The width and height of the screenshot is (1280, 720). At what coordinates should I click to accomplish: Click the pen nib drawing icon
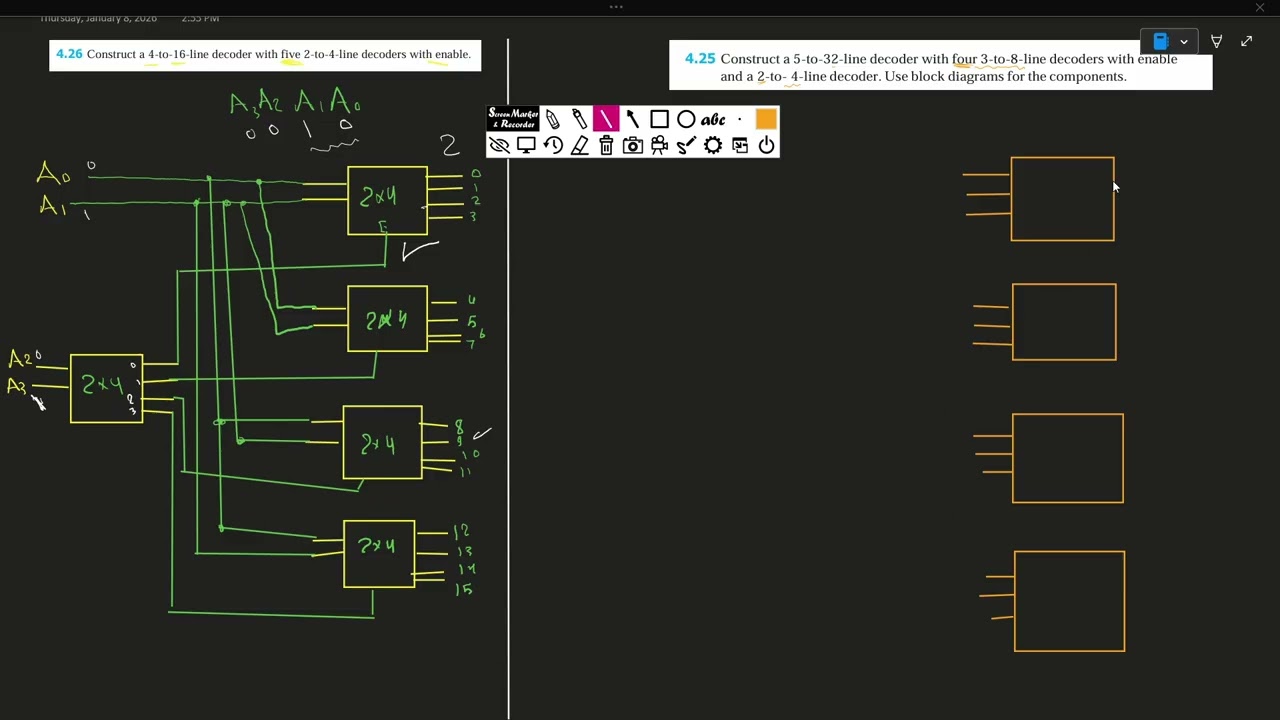1217,42
